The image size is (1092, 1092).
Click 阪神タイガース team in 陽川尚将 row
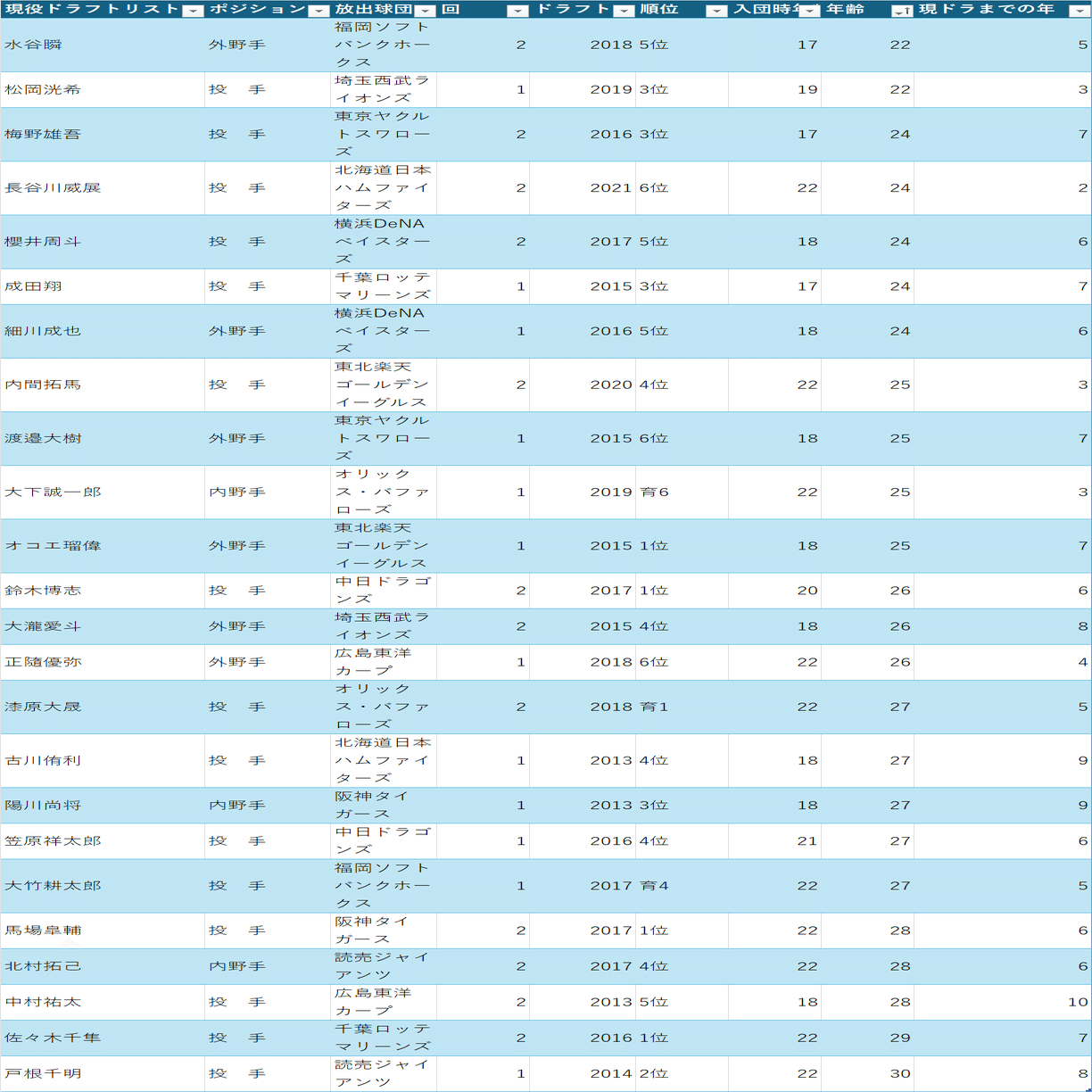383,805
